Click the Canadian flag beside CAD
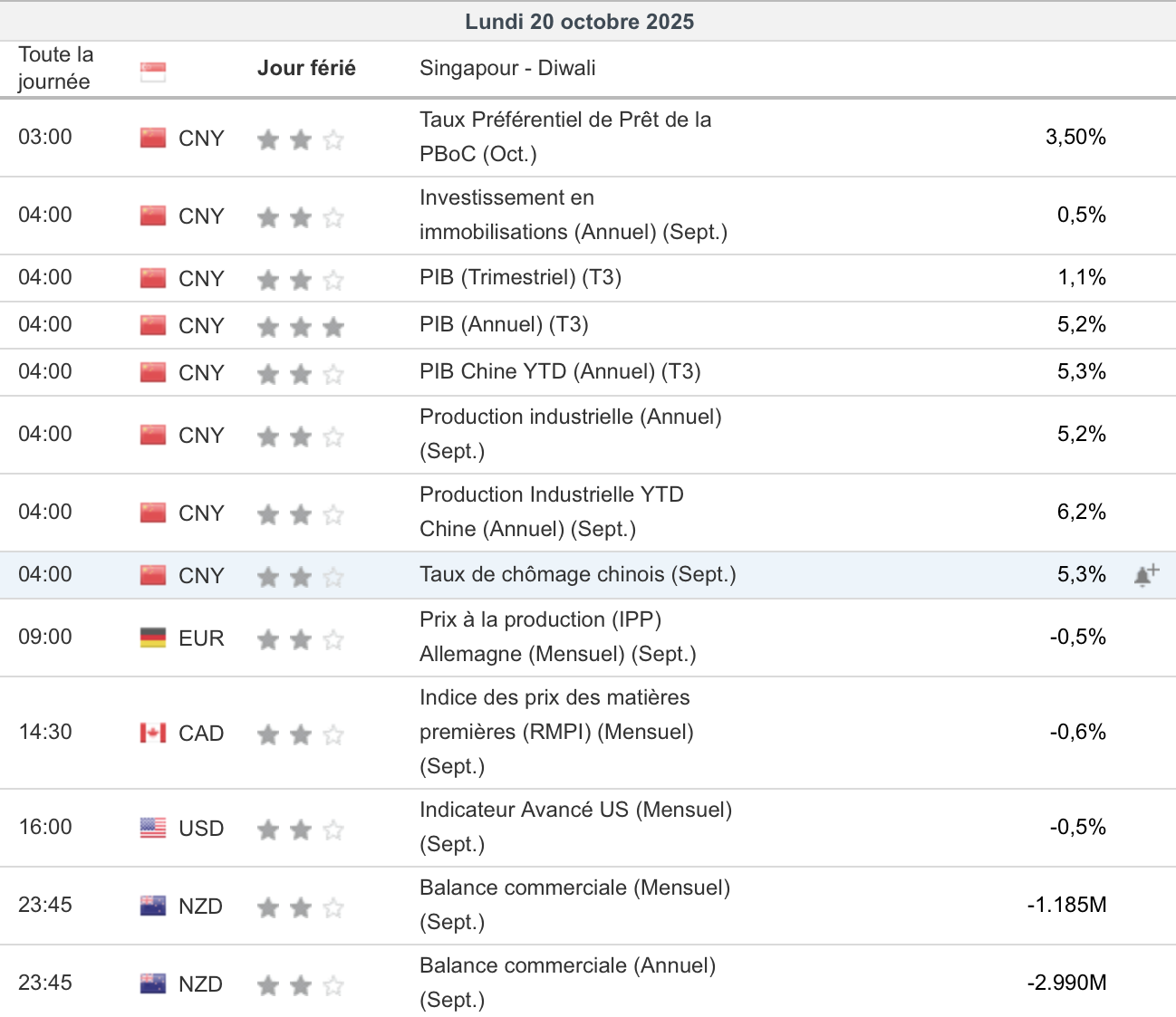Image resolution: width=1176 pixels, height=1017 pixels. click(x=153, y=733)
